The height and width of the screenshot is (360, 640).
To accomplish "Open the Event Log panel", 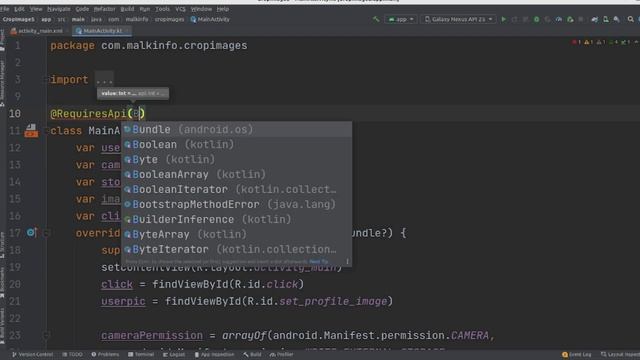I will pos(576,354).
